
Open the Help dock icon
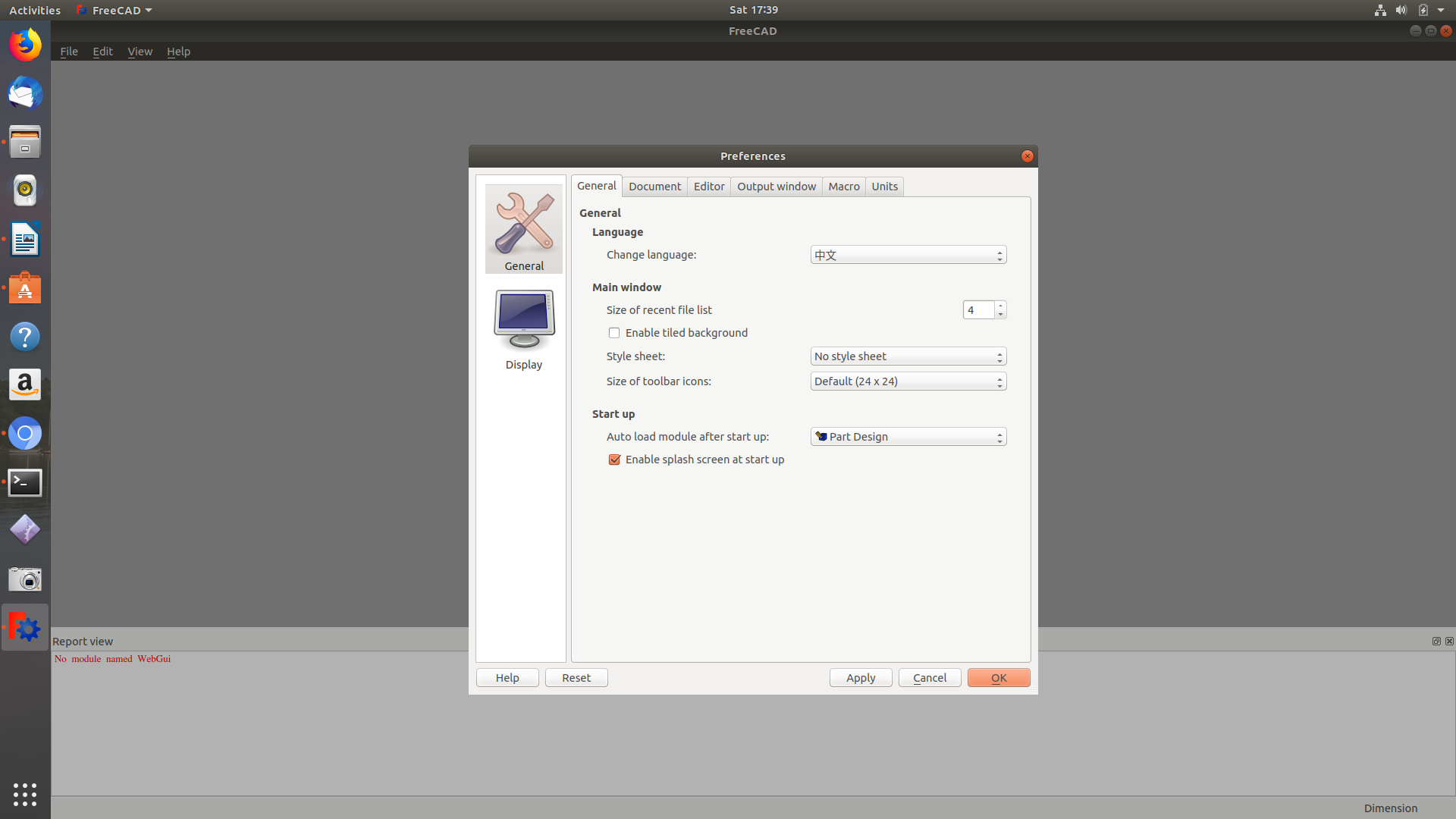tap(25, 336)
